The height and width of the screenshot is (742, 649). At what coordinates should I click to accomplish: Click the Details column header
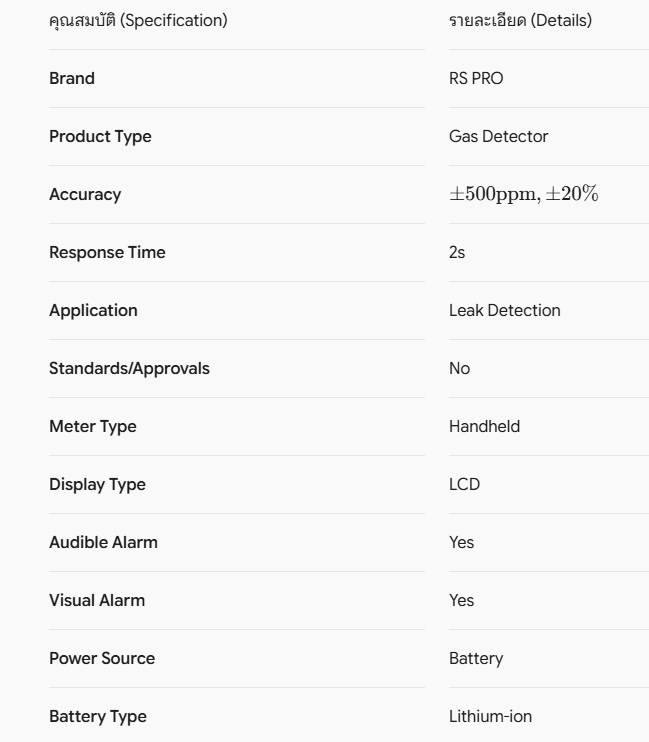(520, 21)
